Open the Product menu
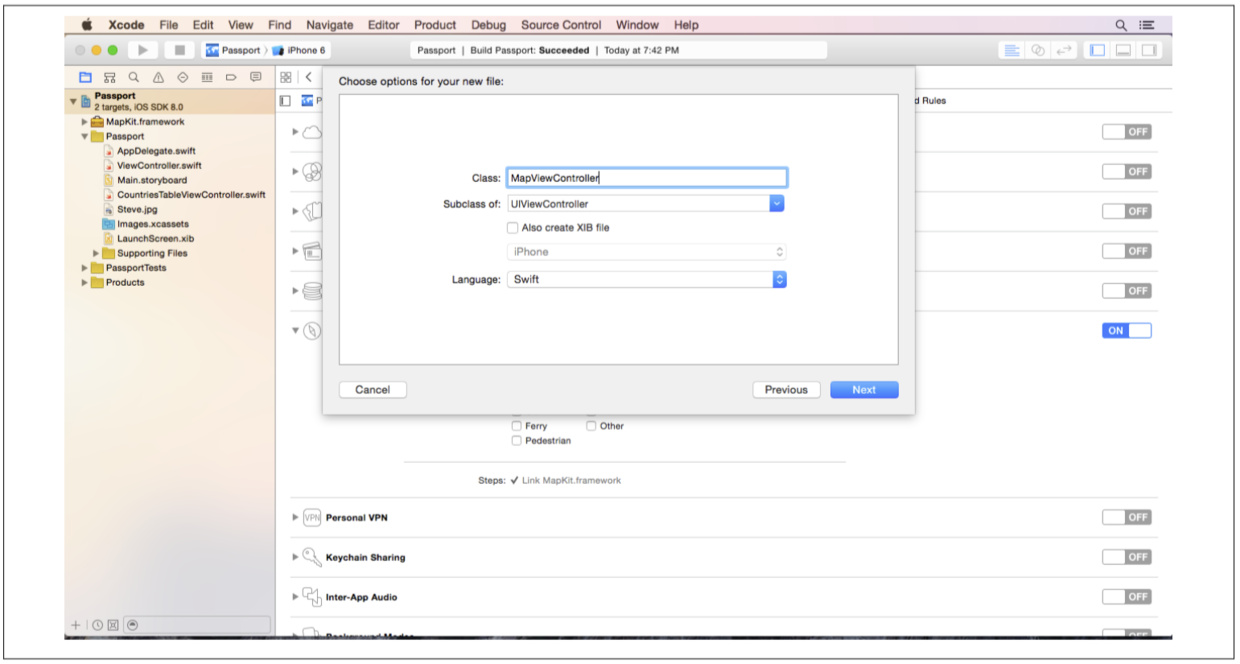1240x664 pixels. [435, 25]
